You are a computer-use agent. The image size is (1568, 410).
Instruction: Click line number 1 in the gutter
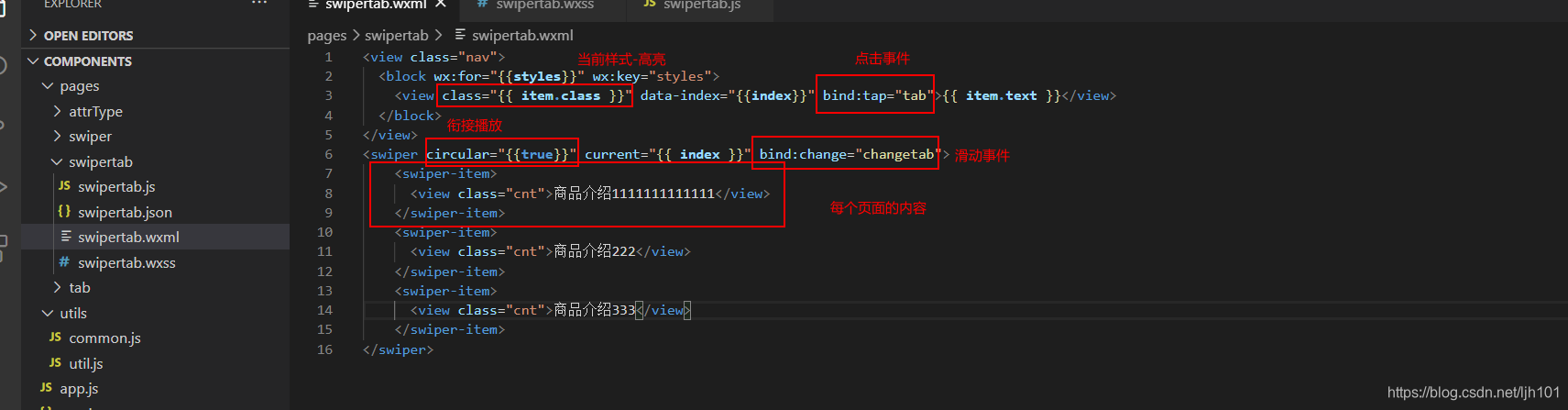pos(328,57)
